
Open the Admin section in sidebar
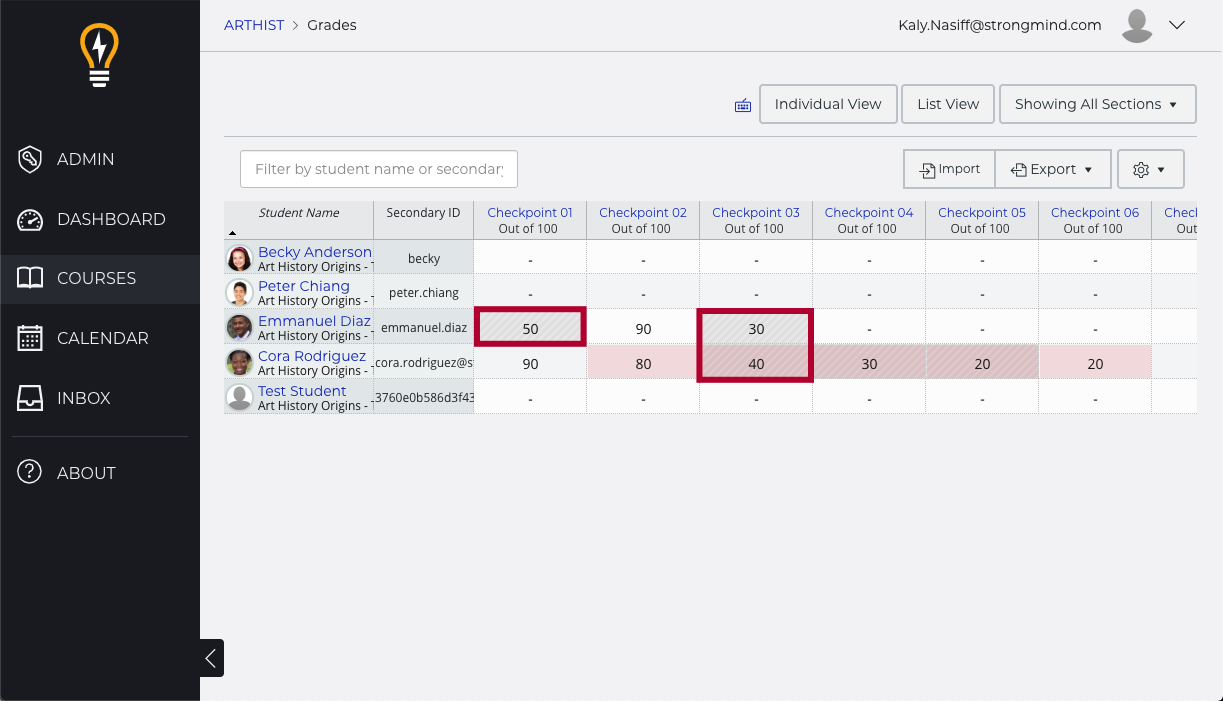(85, 159)
